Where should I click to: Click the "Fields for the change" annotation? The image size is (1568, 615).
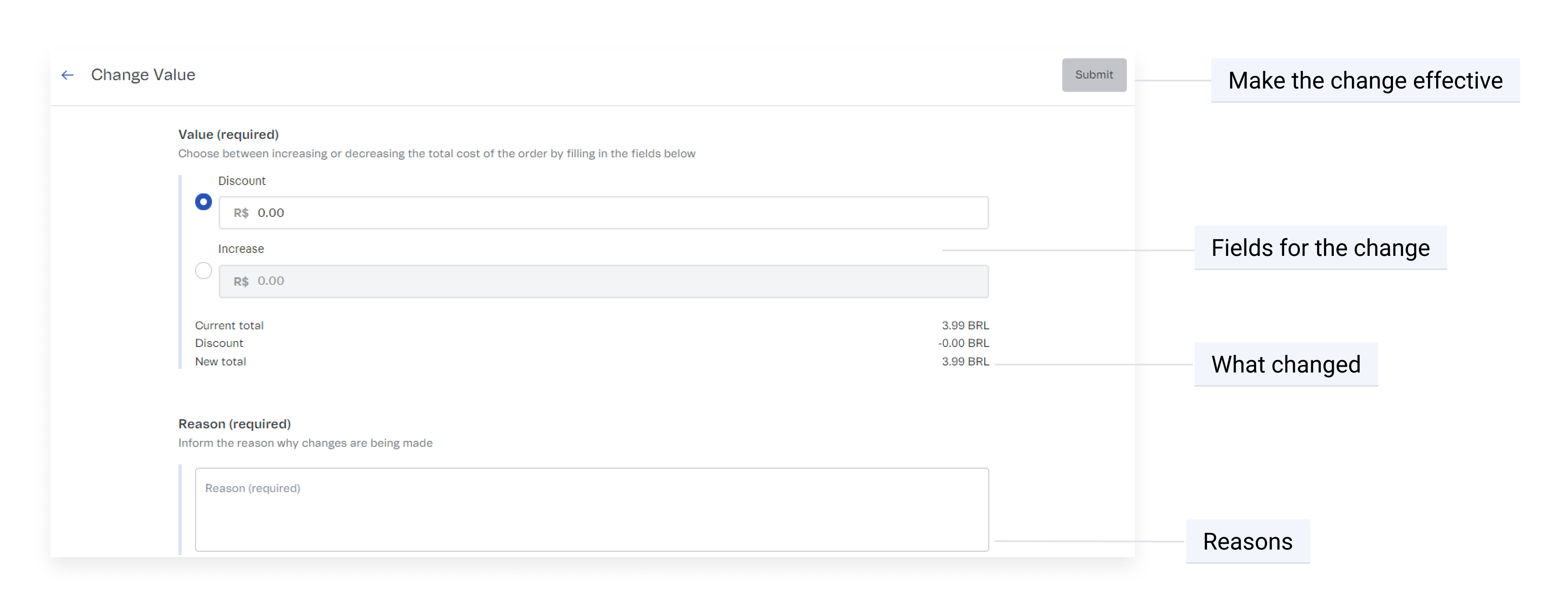(x=1320, y=248)
